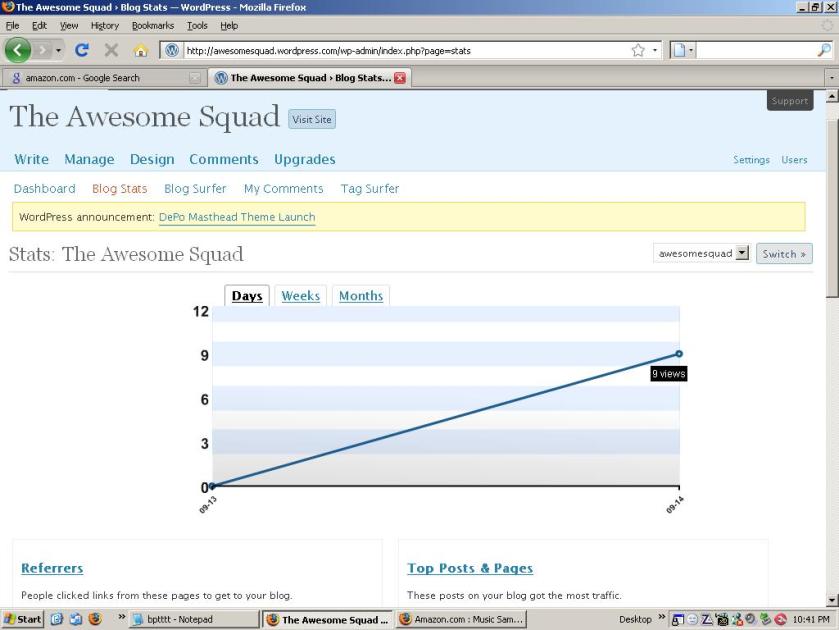Open the DePo Masthead Theme Launch link
The image size is (839, 630).
click(236, 217)
